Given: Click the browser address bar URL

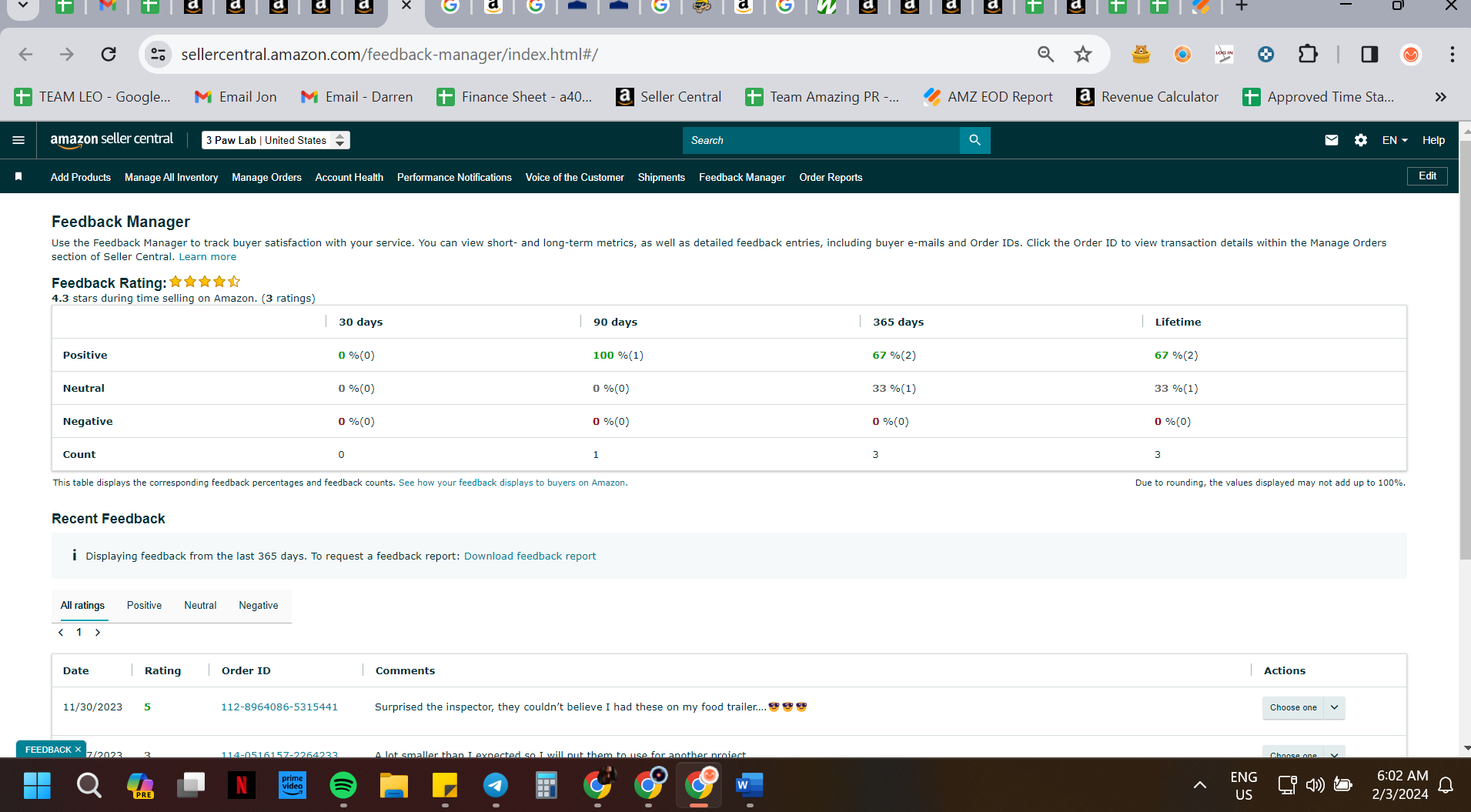Looking at the screenshot, I should pos(389,54).
